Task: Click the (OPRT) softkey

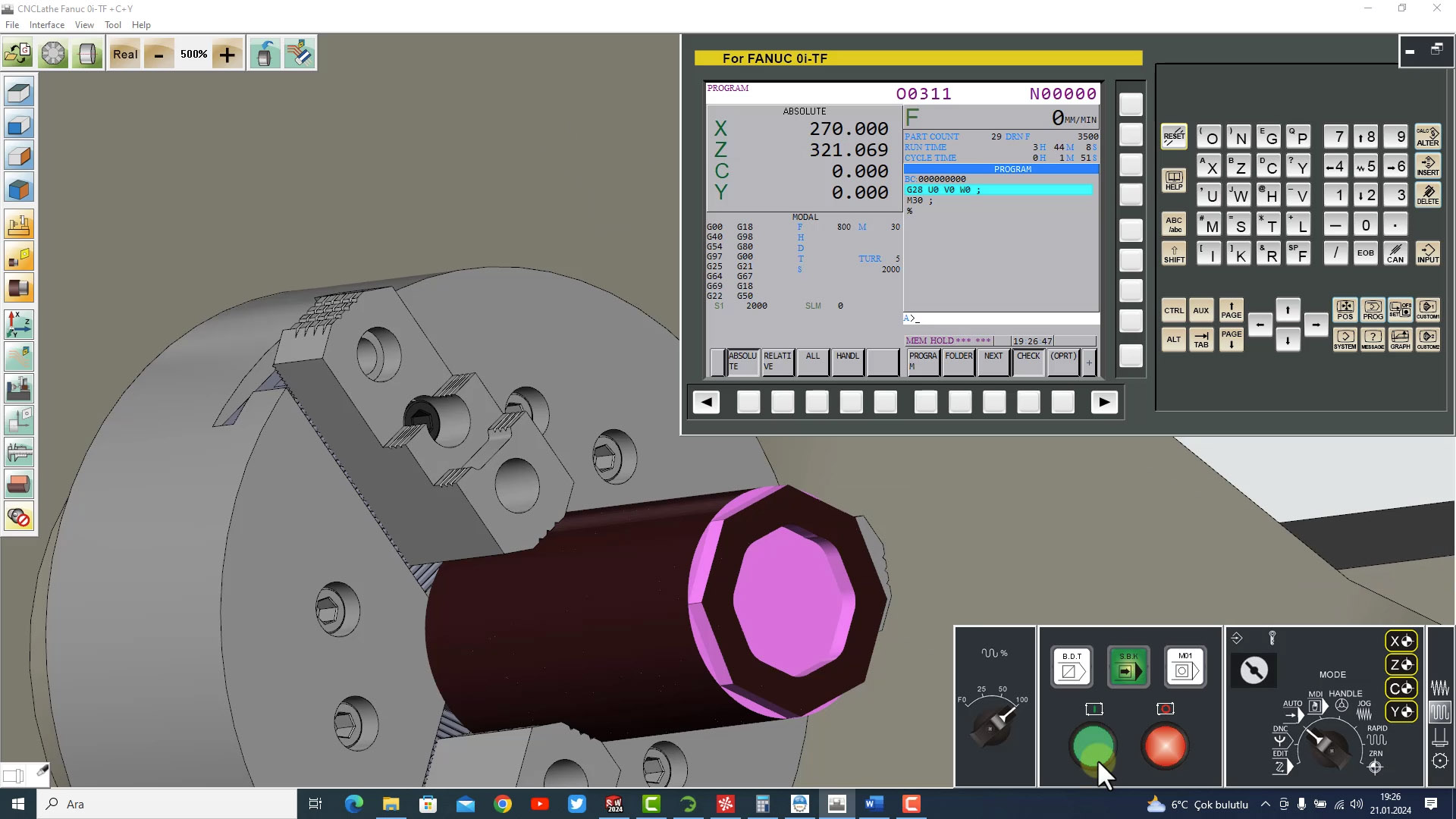Action: (x=1063, y=362)
